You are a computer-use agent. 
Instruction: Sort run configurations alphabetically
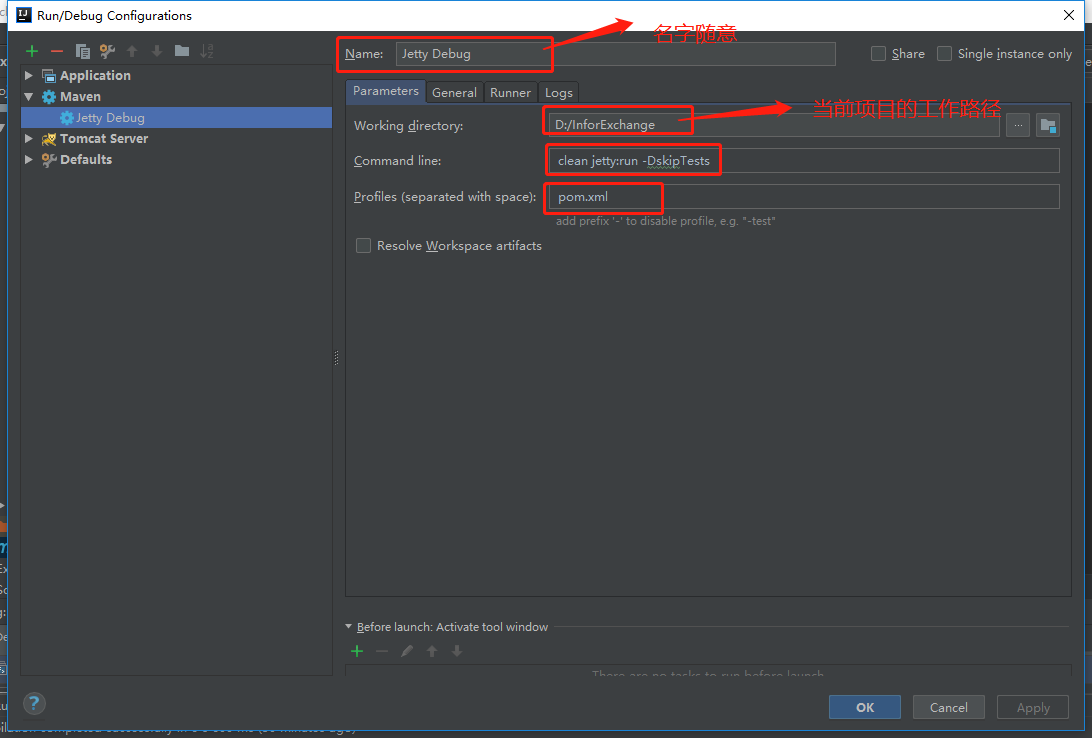[208, 51]
